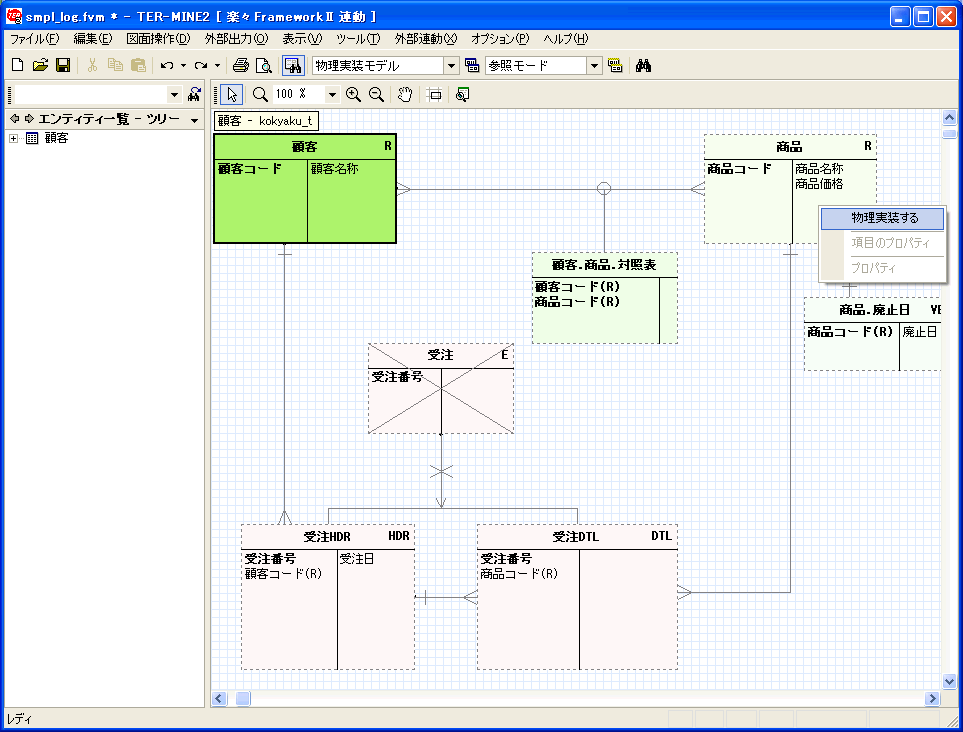Save the diagram with the floppy icon
The height and width of the screenshot is (732, 963).
pyautogui.click(x=63, y=65)
